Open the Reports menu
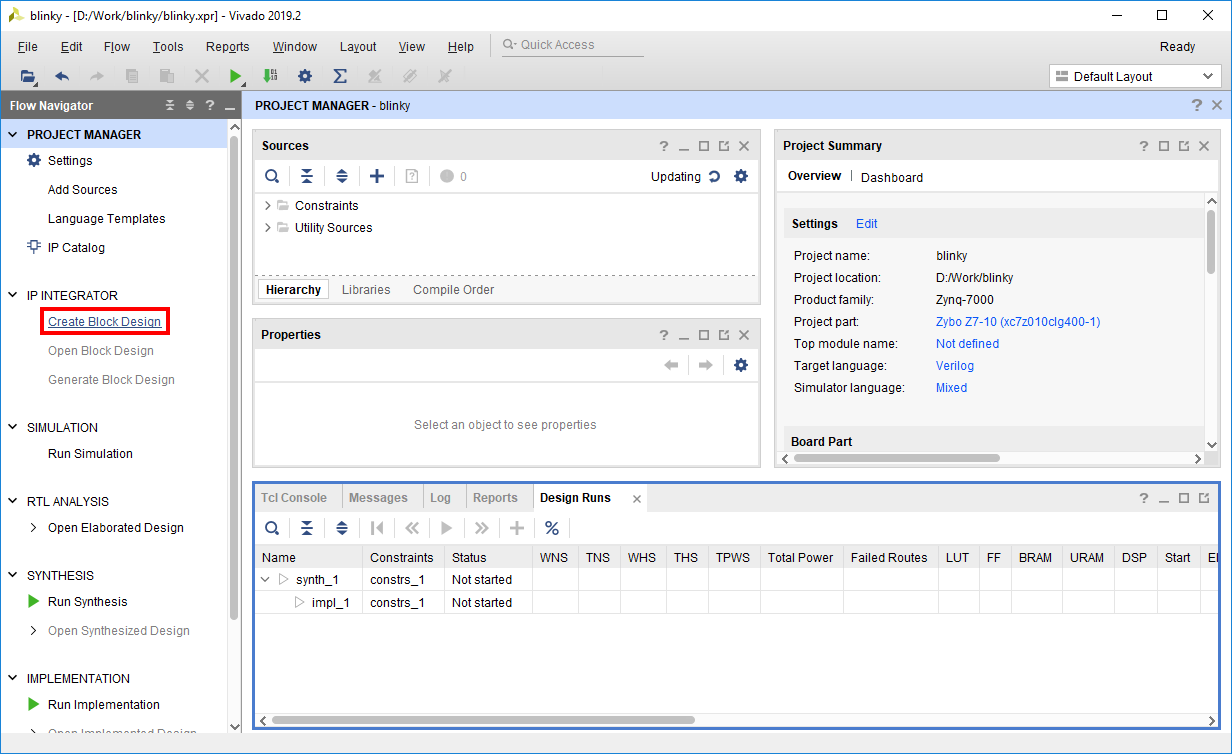The image size is (1232, 754). [228, 47]
